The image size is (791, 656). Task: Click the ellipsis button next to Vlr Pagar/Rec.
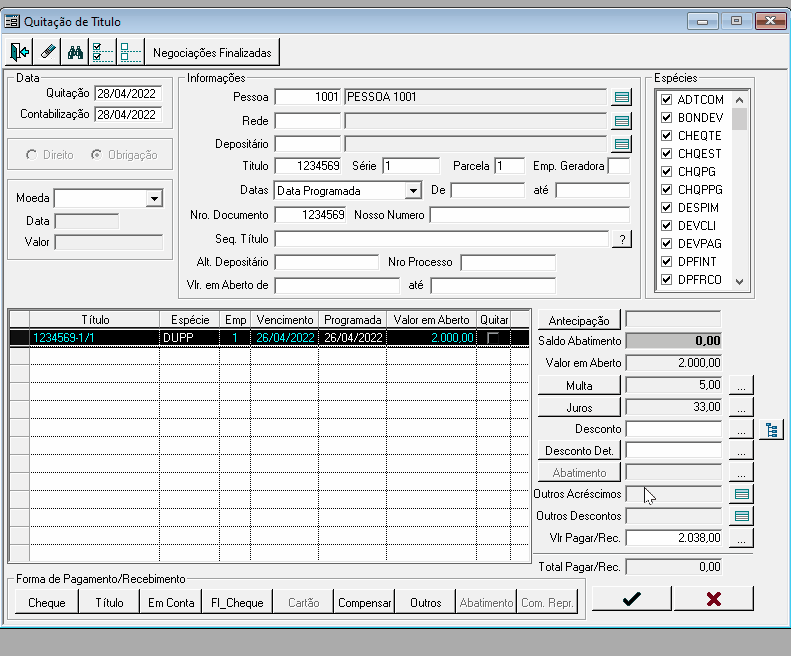pos(741,538)
